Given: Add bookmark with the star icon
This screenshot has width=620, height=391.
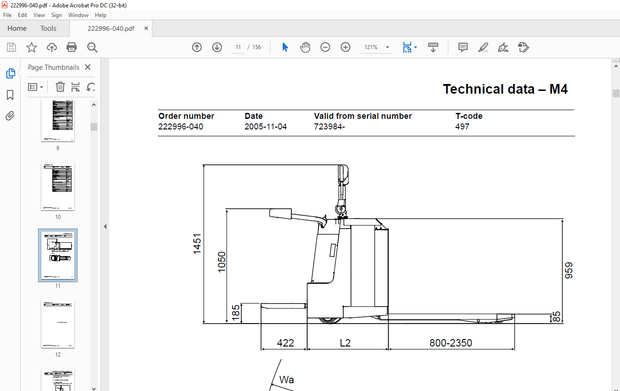Looking at the screenshot, I should [x=32, y=47].
